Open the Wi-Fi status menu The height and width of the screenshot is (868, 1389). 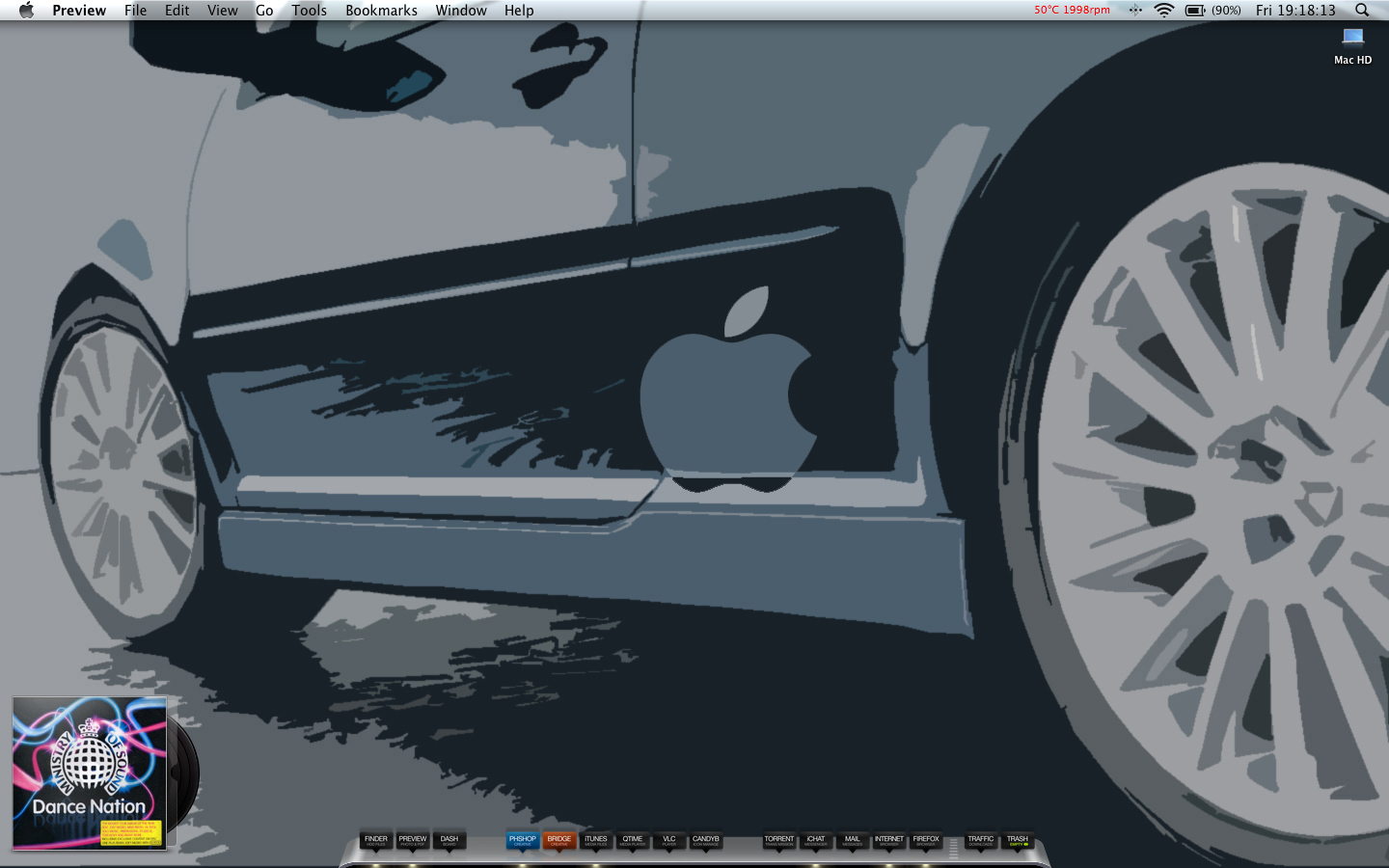1164,10
